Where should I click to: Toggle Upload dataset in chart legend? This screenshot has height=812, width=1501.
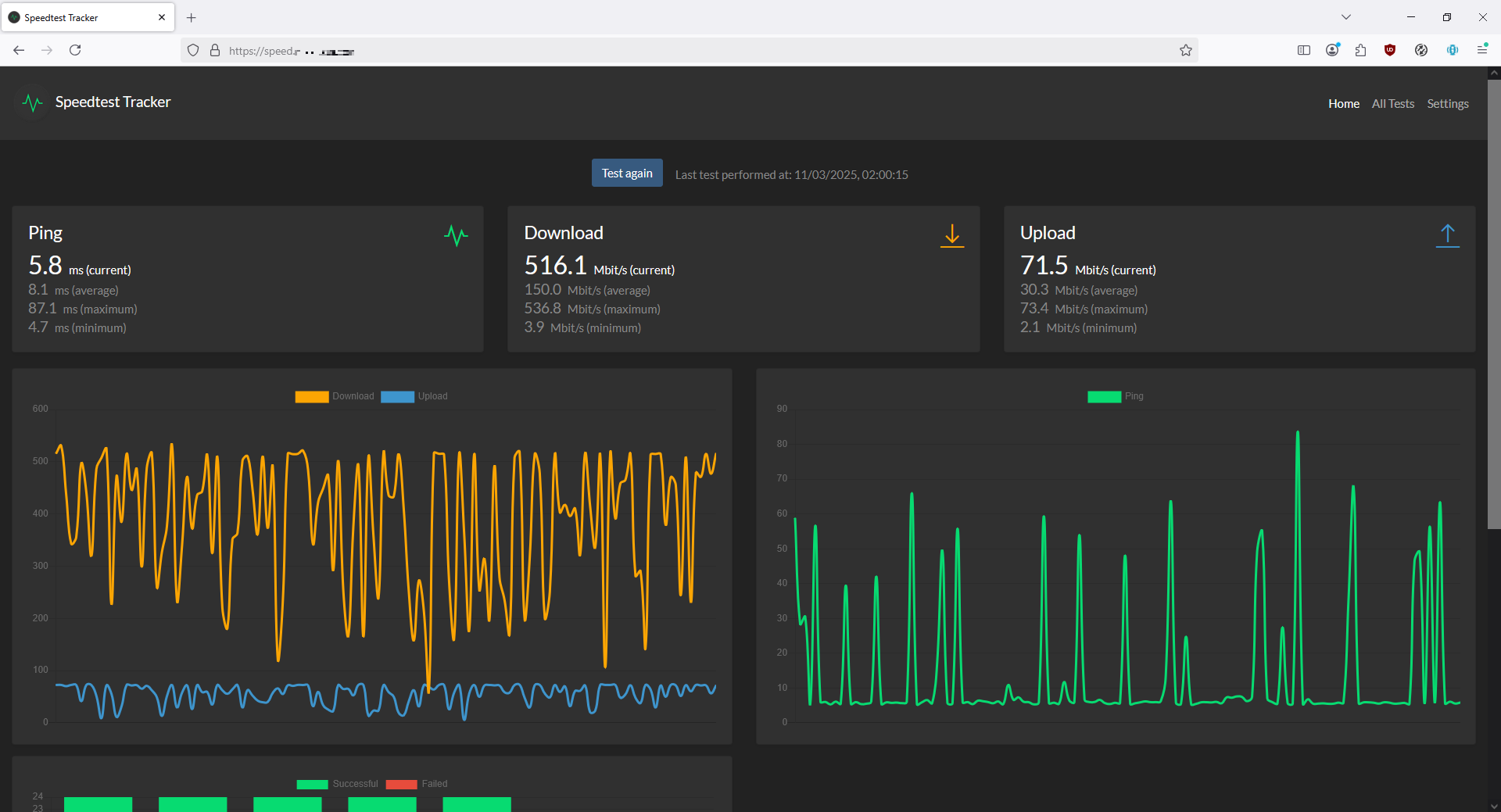point(414,396)
